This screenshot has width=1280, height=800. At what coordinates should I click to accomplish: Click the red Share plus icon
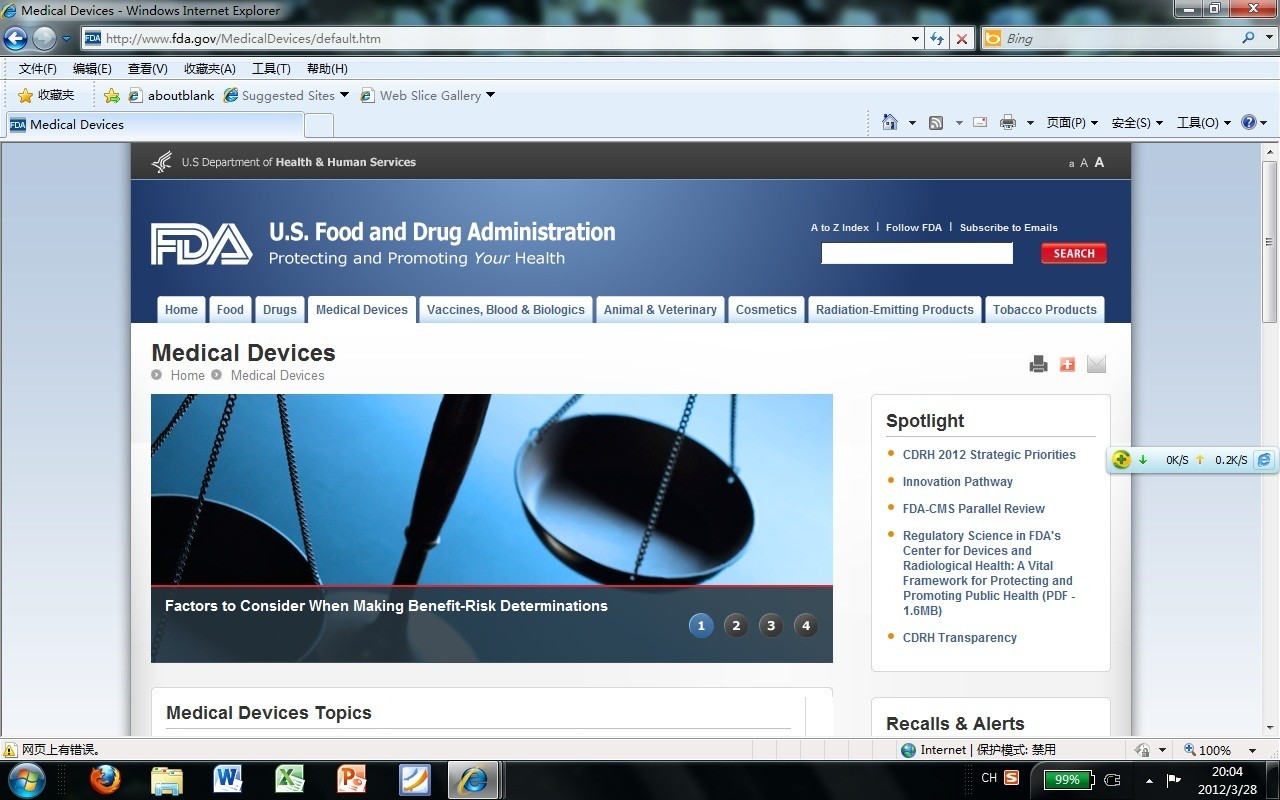pos(1067,364)
